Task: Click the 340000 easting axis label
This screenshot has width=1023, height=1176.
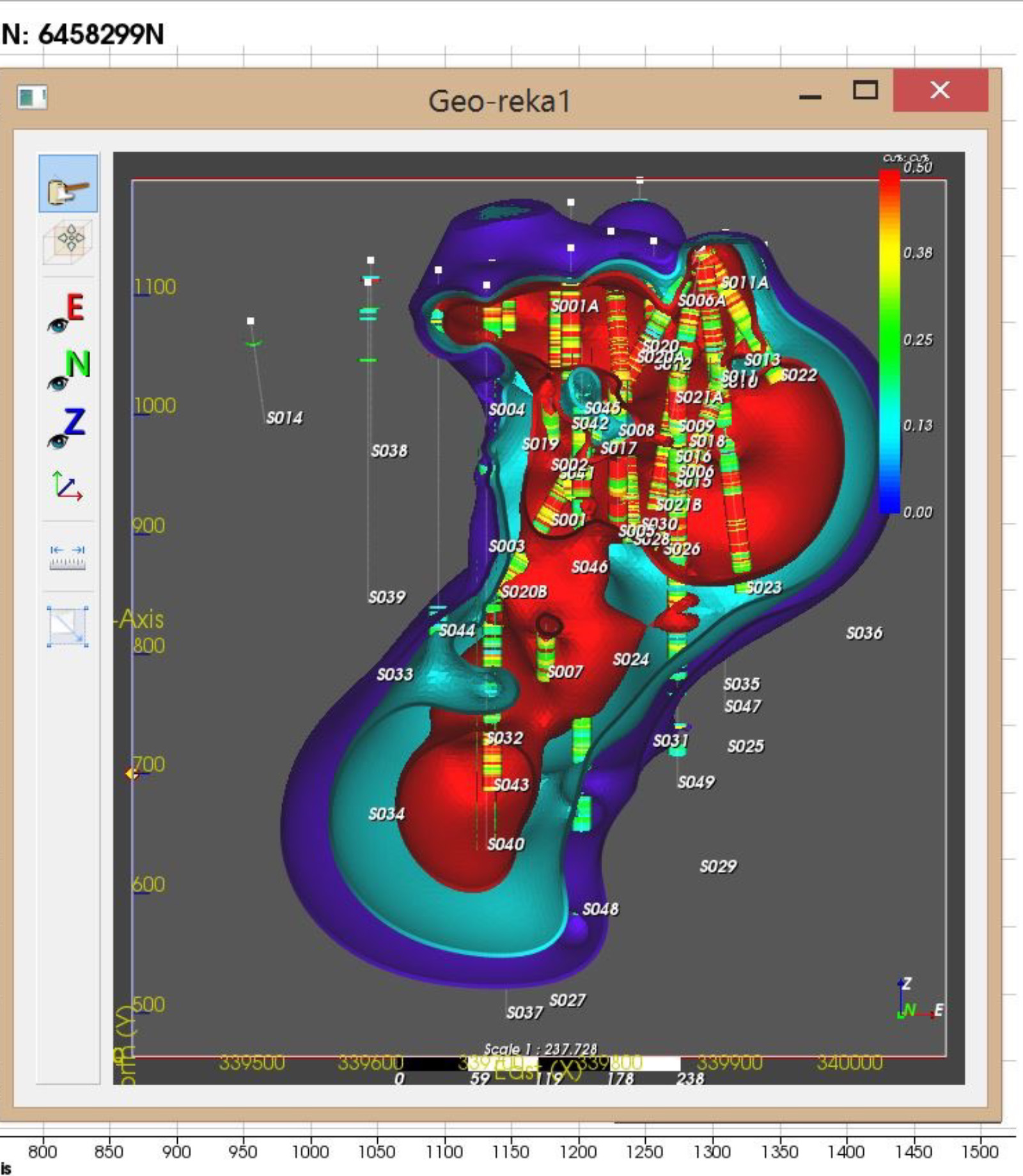Action: pyautogui.click(x=849, y=1063)
